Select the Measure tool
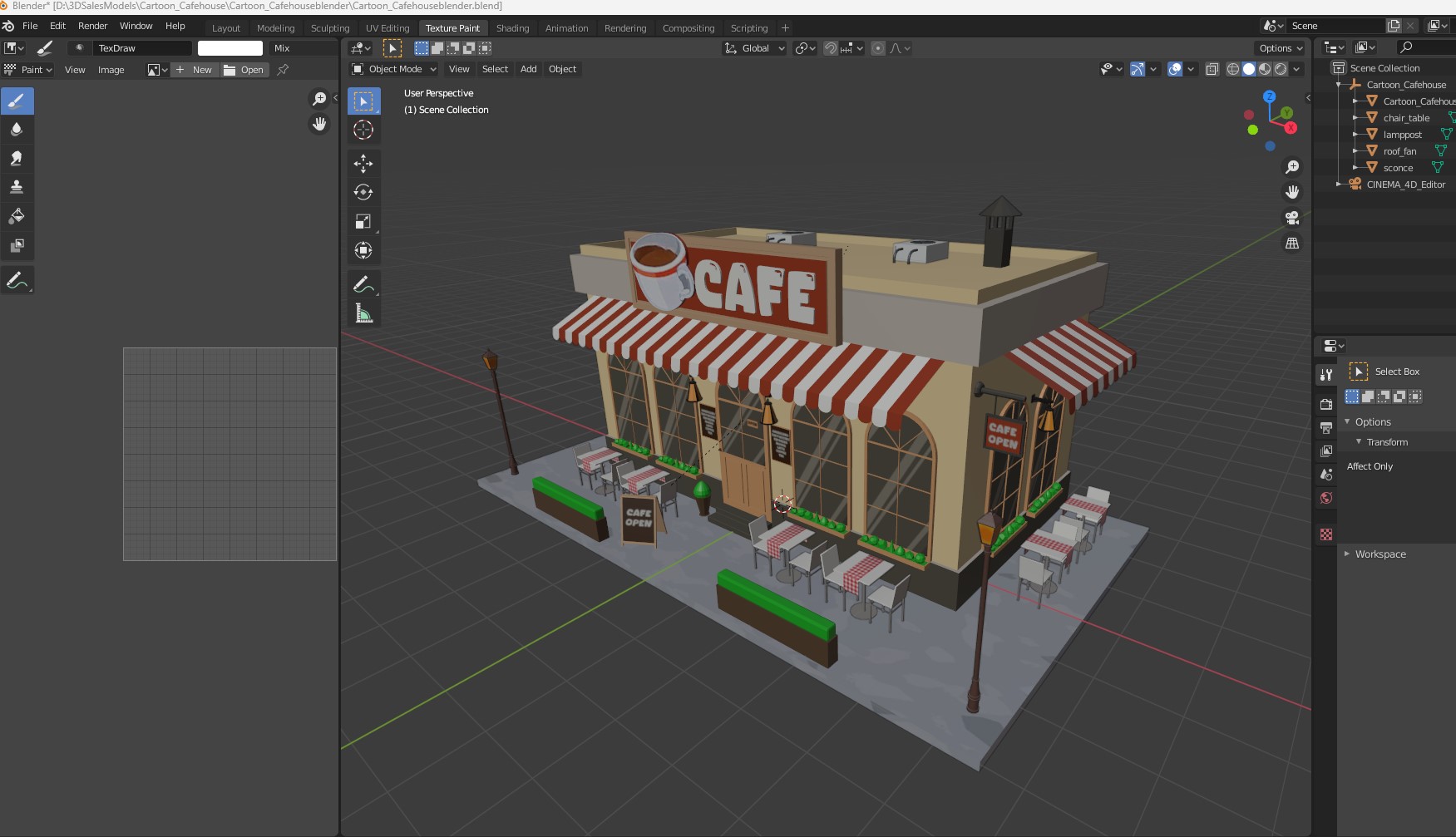Image resolution: width=1456 pixels, height=837 pixels. click(363, 313)
